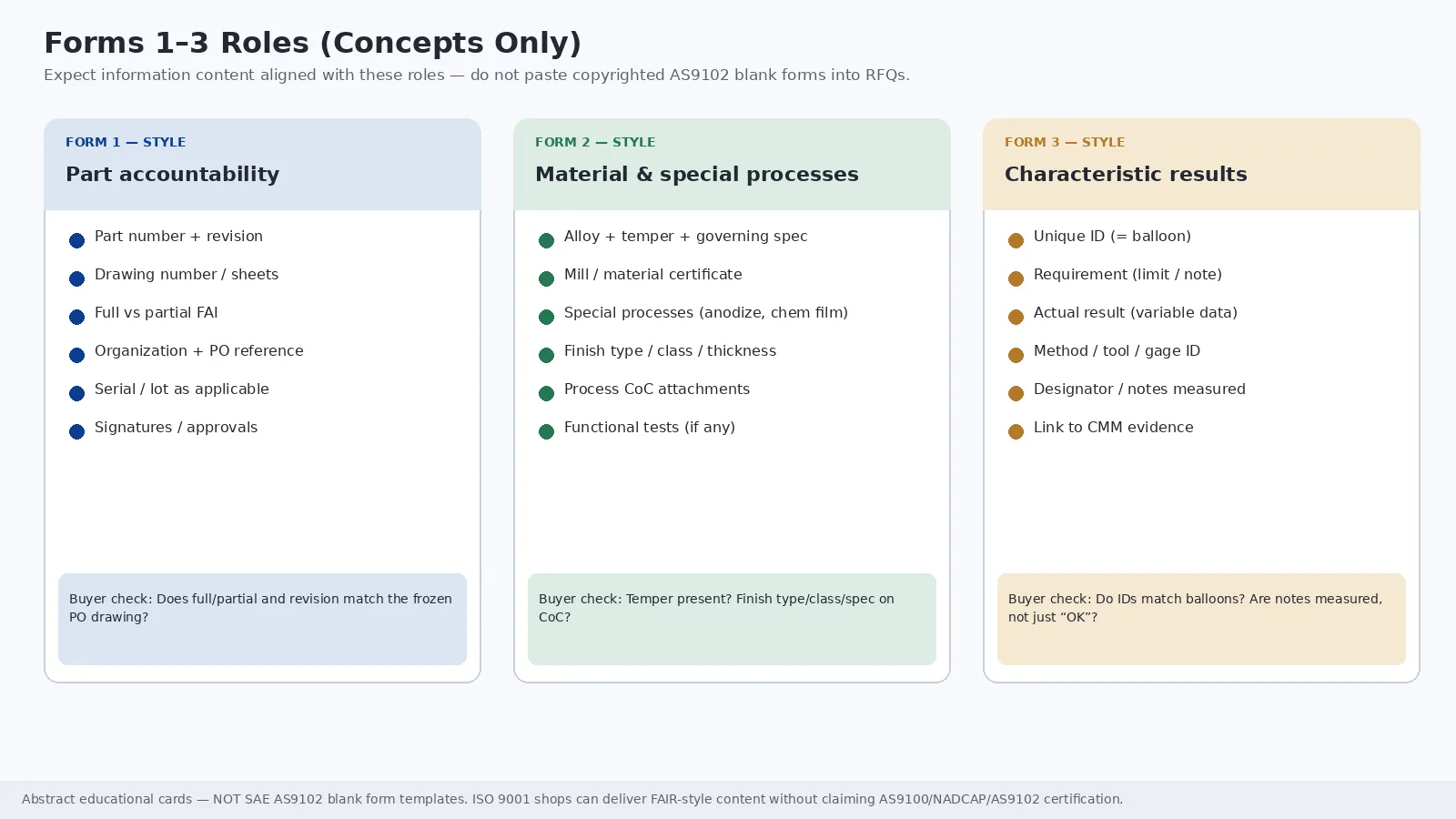Select 'Organization + PO reference' item

tap(199, 350)
